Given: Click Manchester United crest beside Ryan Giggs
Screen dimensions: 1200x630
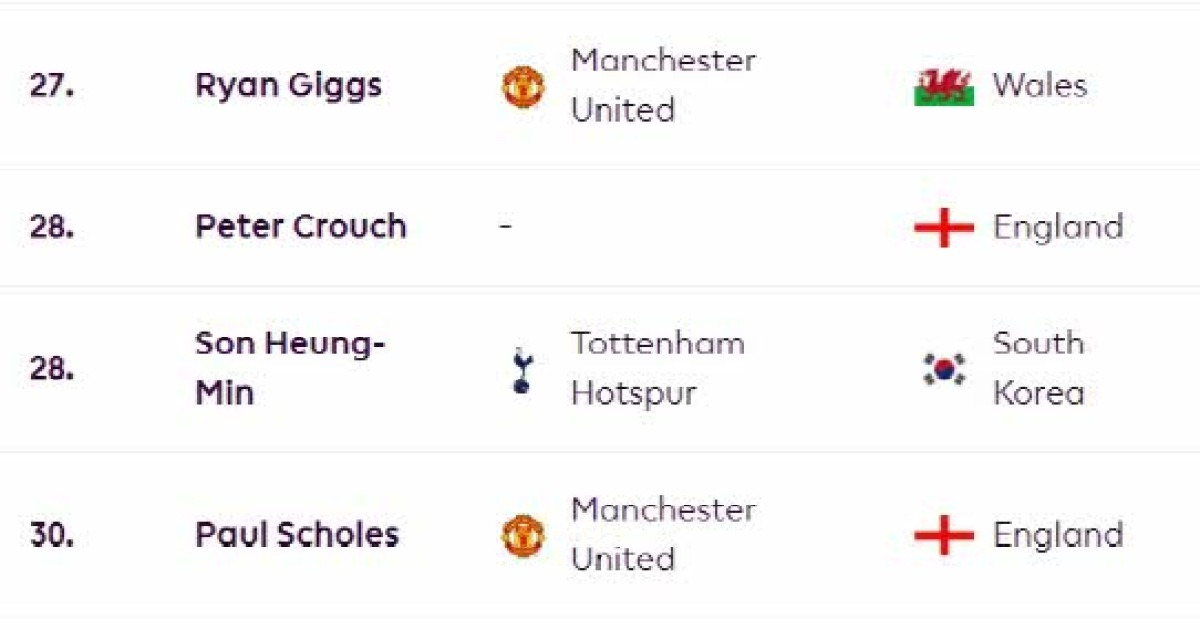Looking at the screenshot, I should point(523,87).
